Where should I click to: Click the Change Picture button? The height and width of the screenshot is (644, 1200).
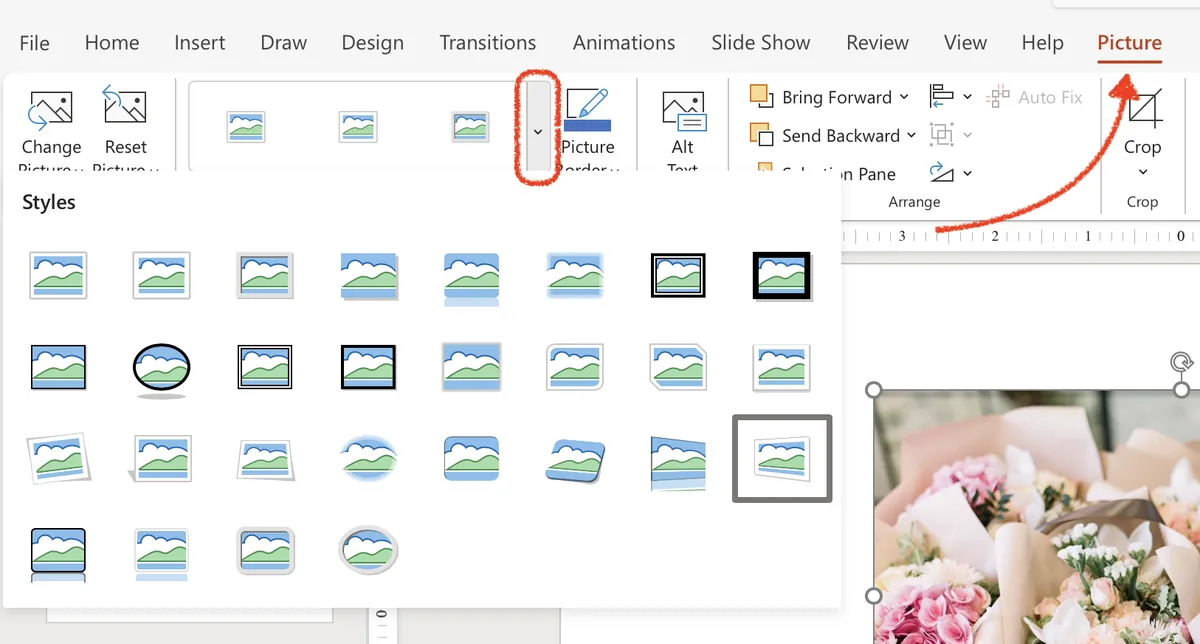pyautogui.click(x=51, y=130)
